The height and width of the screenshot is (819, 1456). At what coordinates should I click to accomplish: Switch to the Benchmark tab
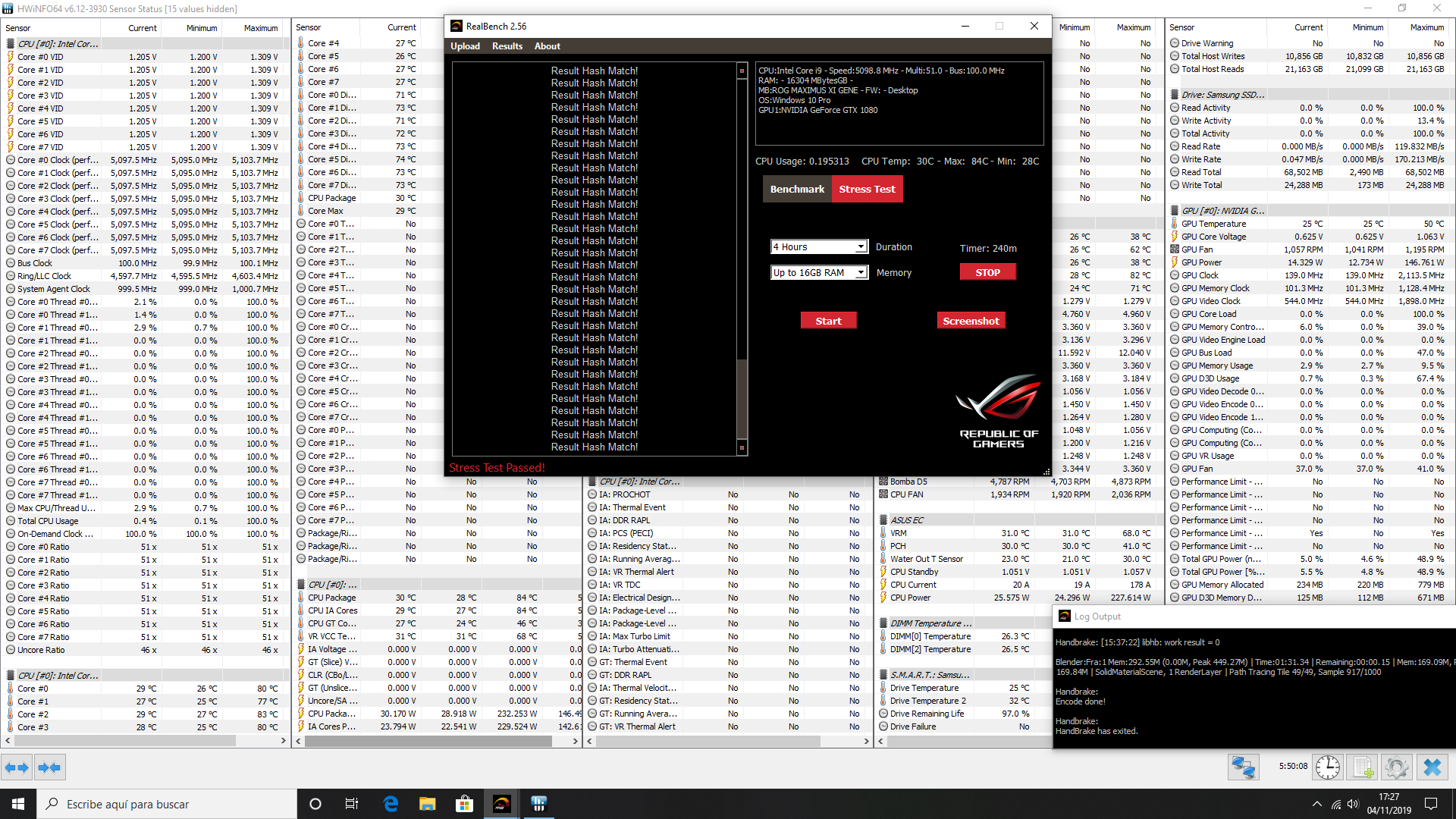click(797, 190)
